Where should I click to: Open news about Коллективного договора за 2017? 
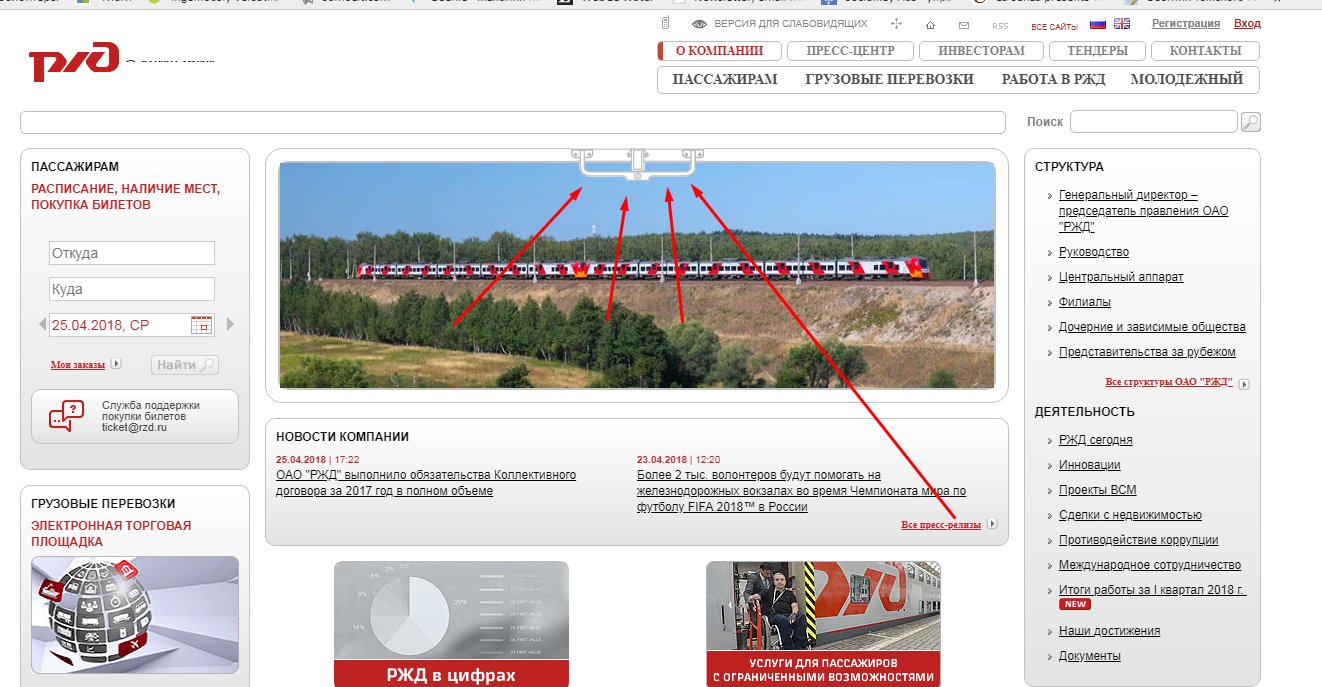pyautogui.click(x=426, y=483)
